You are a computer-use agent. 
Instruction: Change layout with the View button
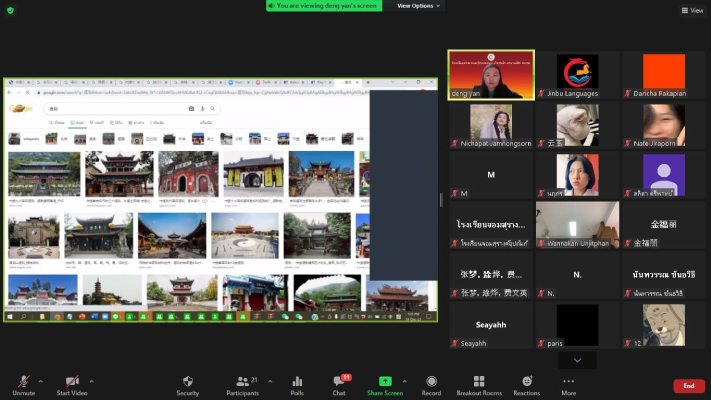[x=692, y=10]
